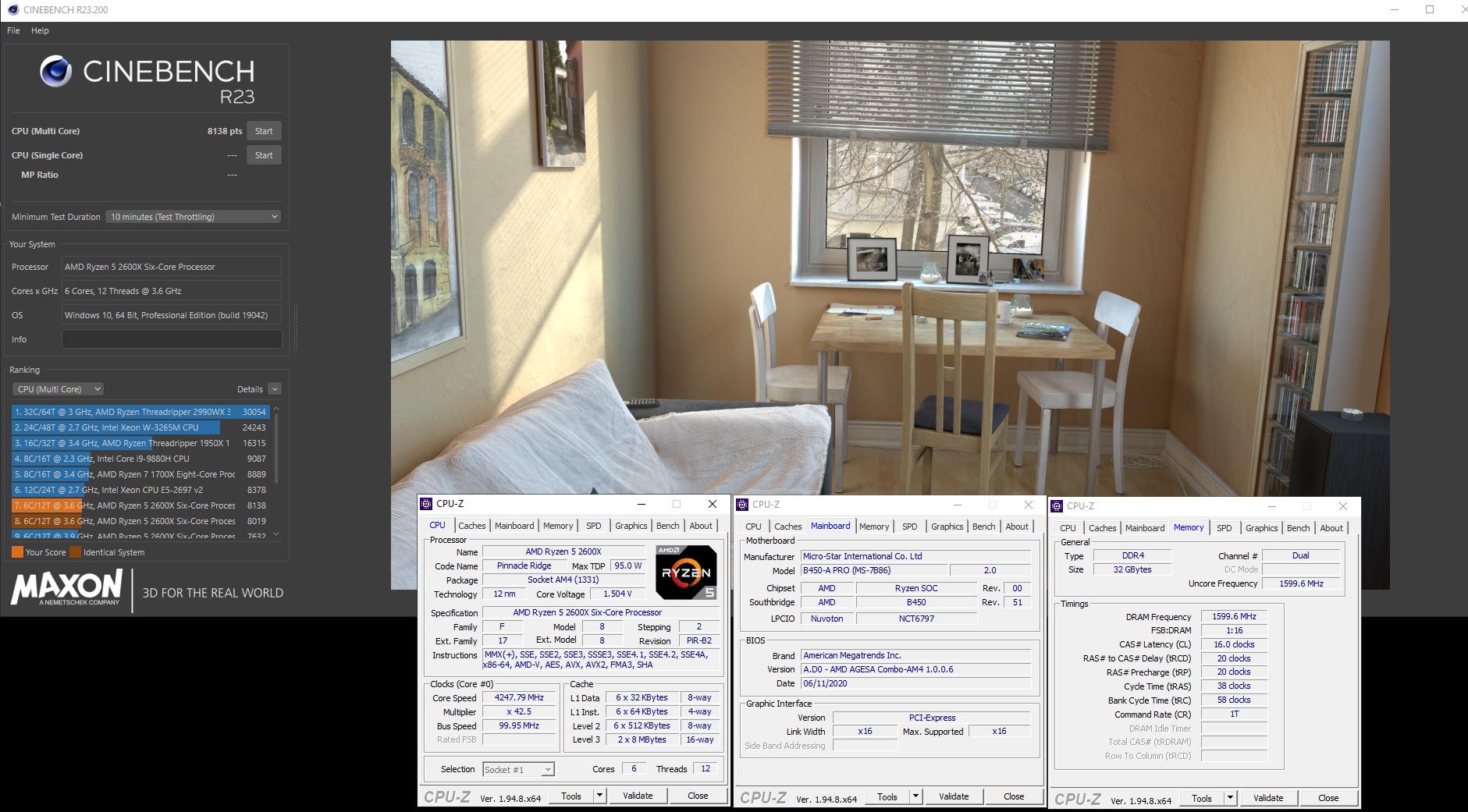1468x812 pixels.
Task: Select ranking row Threadripper 1950X 16315
Action: pos(140,443)
